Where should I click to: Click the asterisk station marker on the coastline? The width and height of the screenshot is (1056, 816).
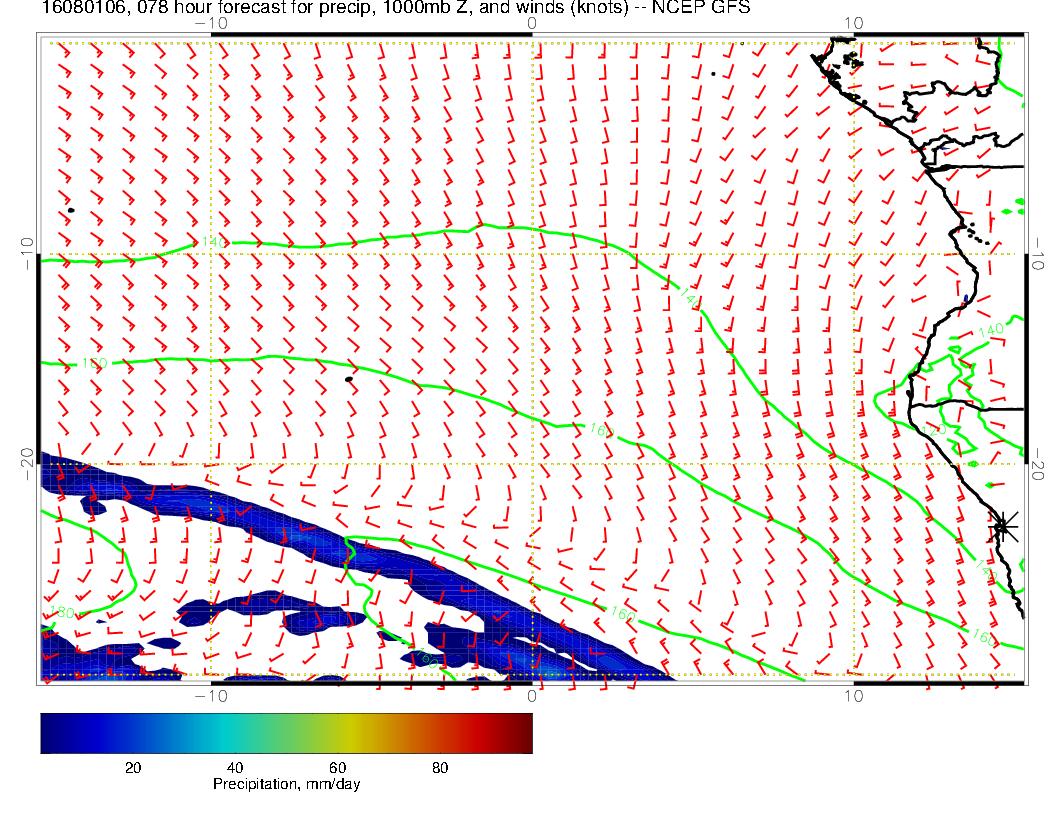(x=1002, y=526)
